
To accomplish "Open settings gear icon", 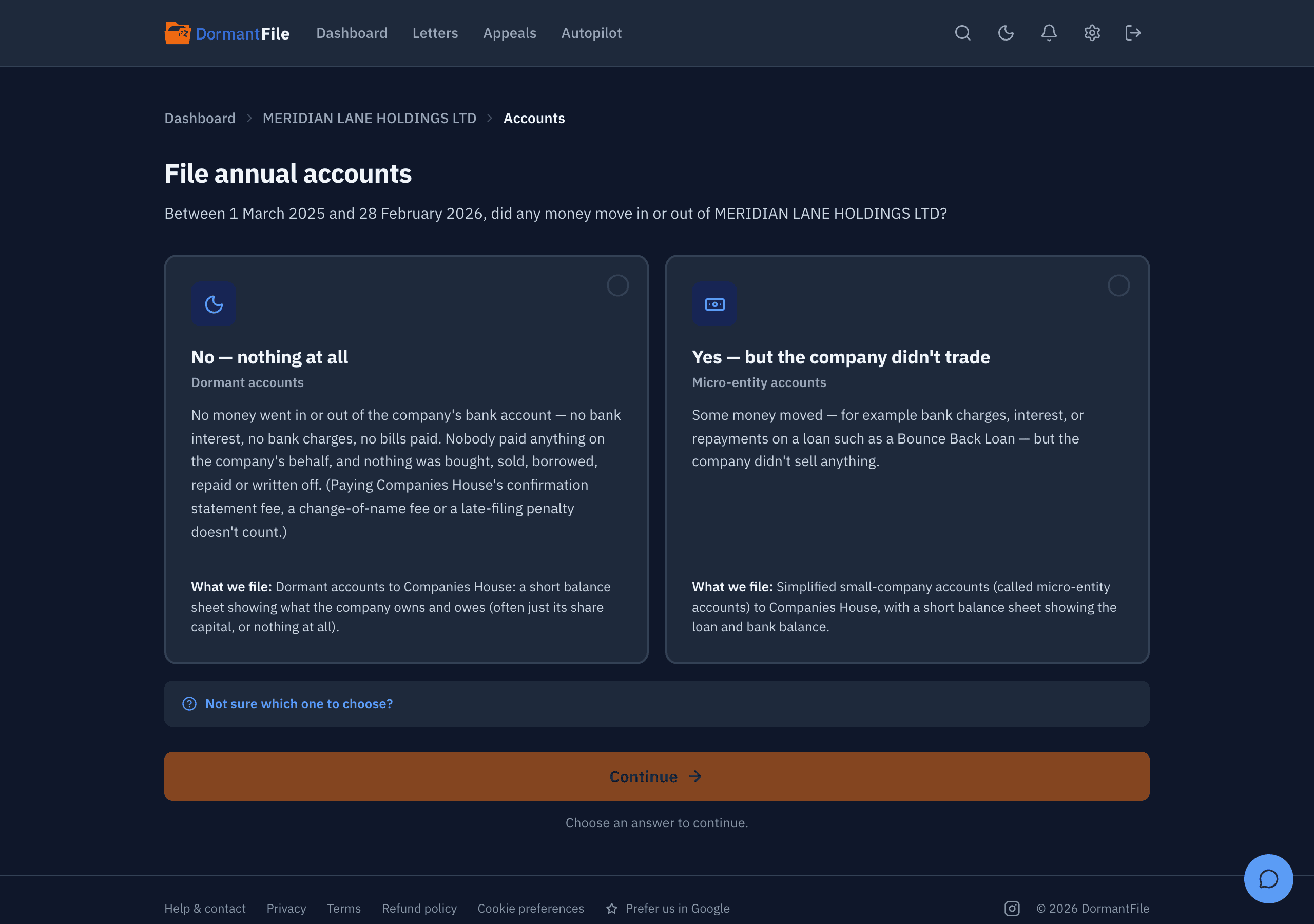I will click(x=1091, y=33).
